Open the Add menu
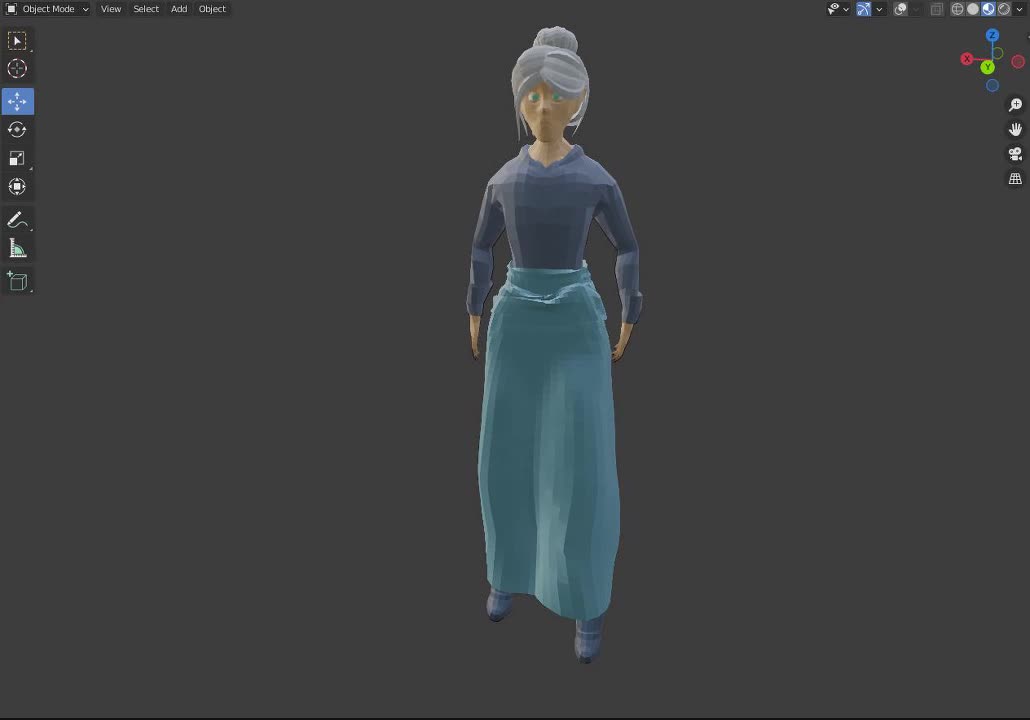Viewport: 1030px width, 720px height. (178, 9)
